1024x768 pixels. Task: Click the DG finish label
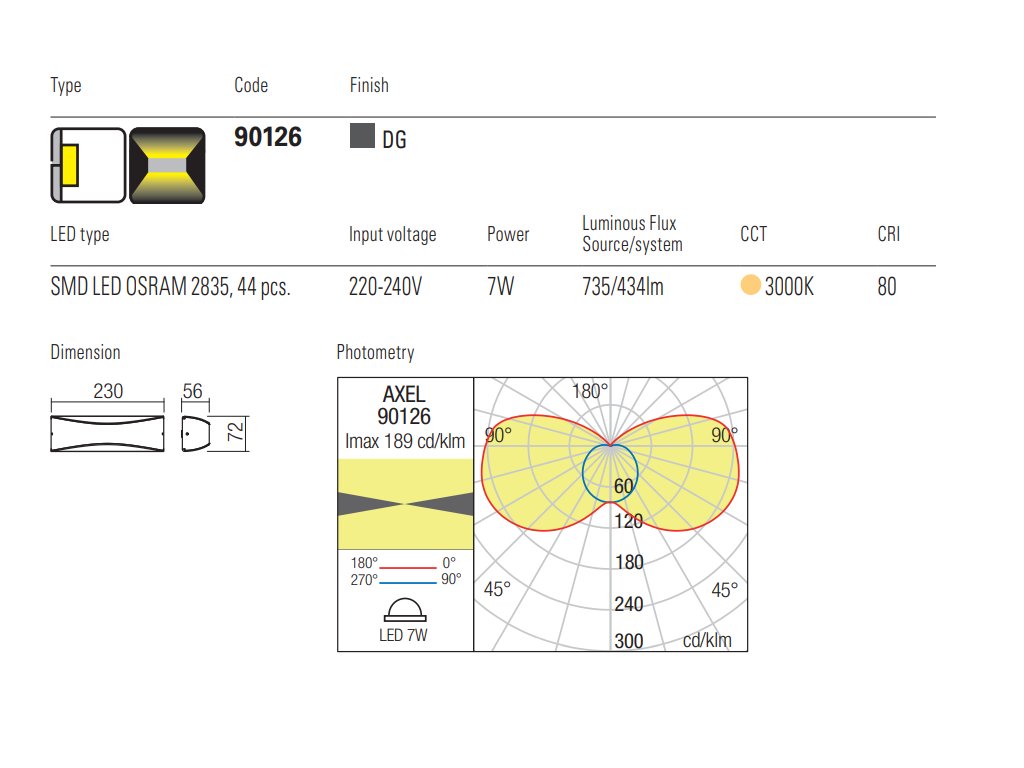pos(394,140)
